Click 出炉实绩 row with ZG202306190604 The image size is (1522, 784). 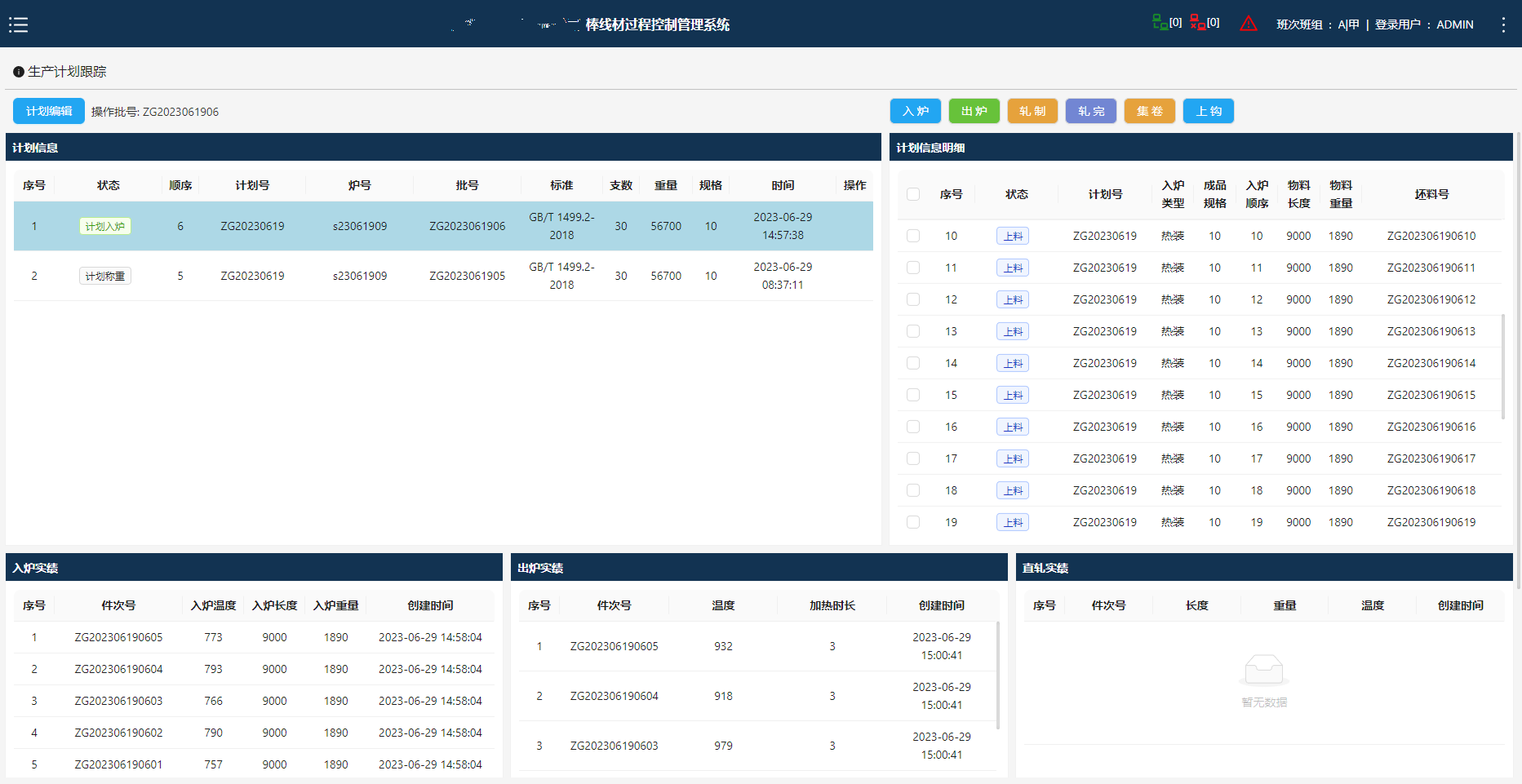pyautogui.click(x=757, y=696)
